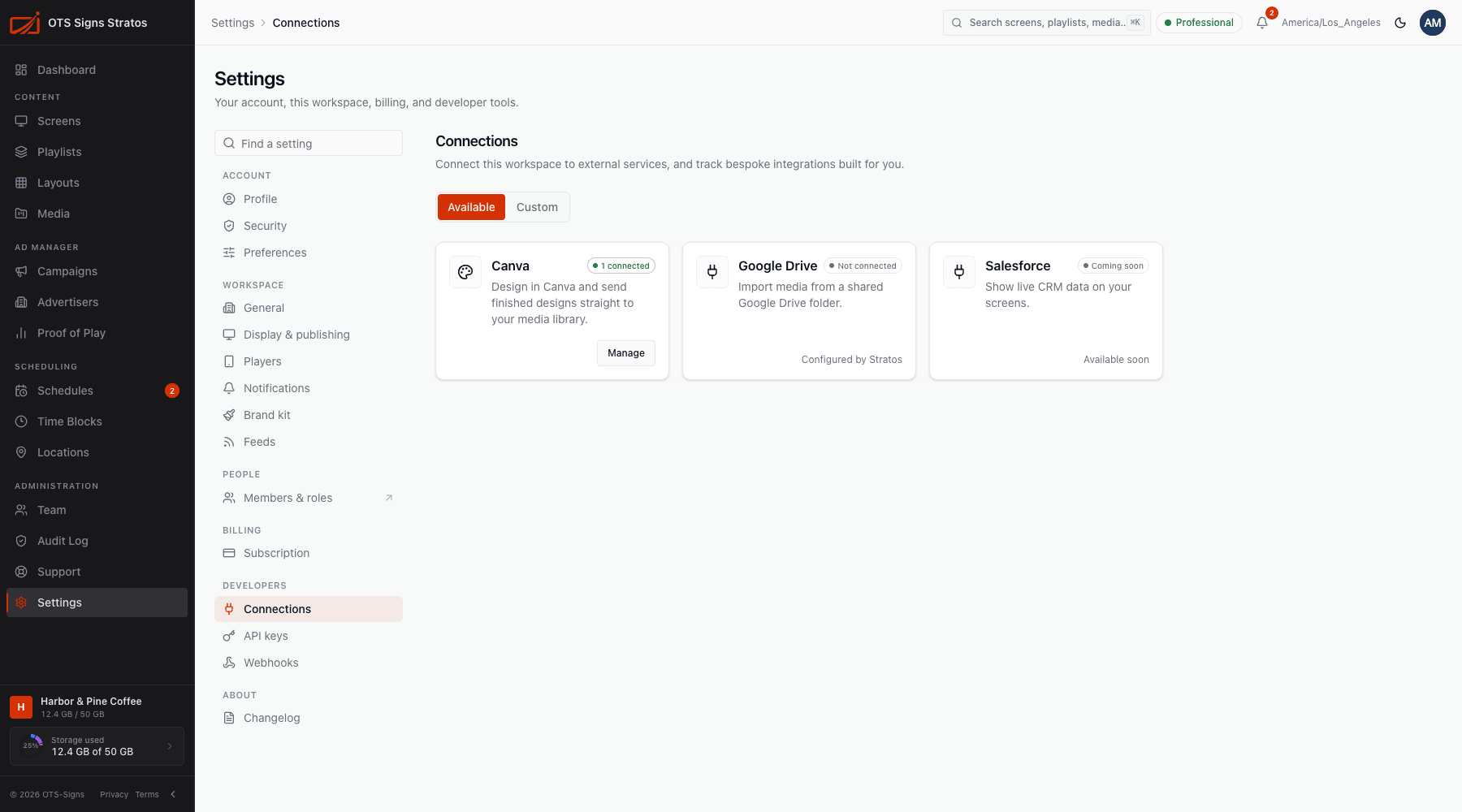Open notifications bell icon
1462x812 pixels.
pyautogui.click(x=1262, y=23)
